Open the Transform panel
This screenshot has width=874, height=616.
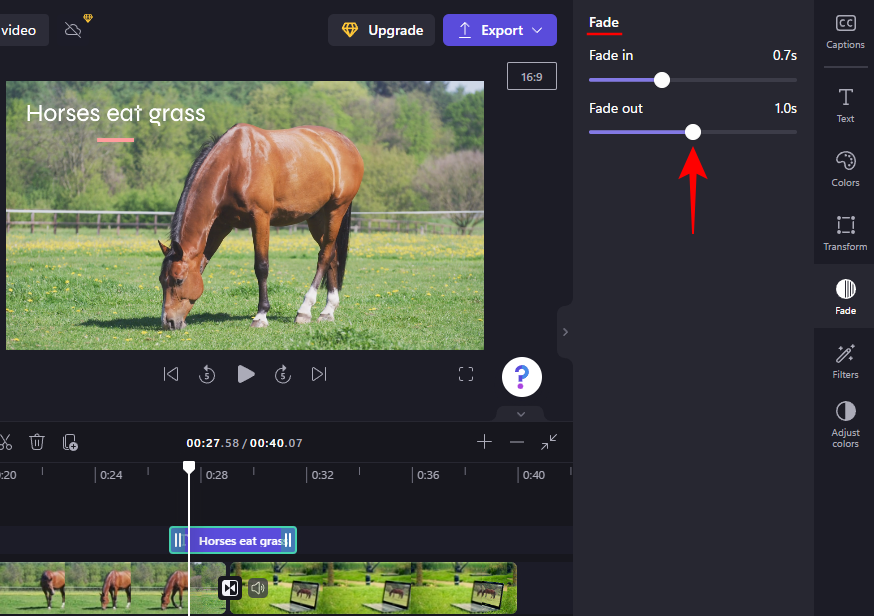coord(845,231)
